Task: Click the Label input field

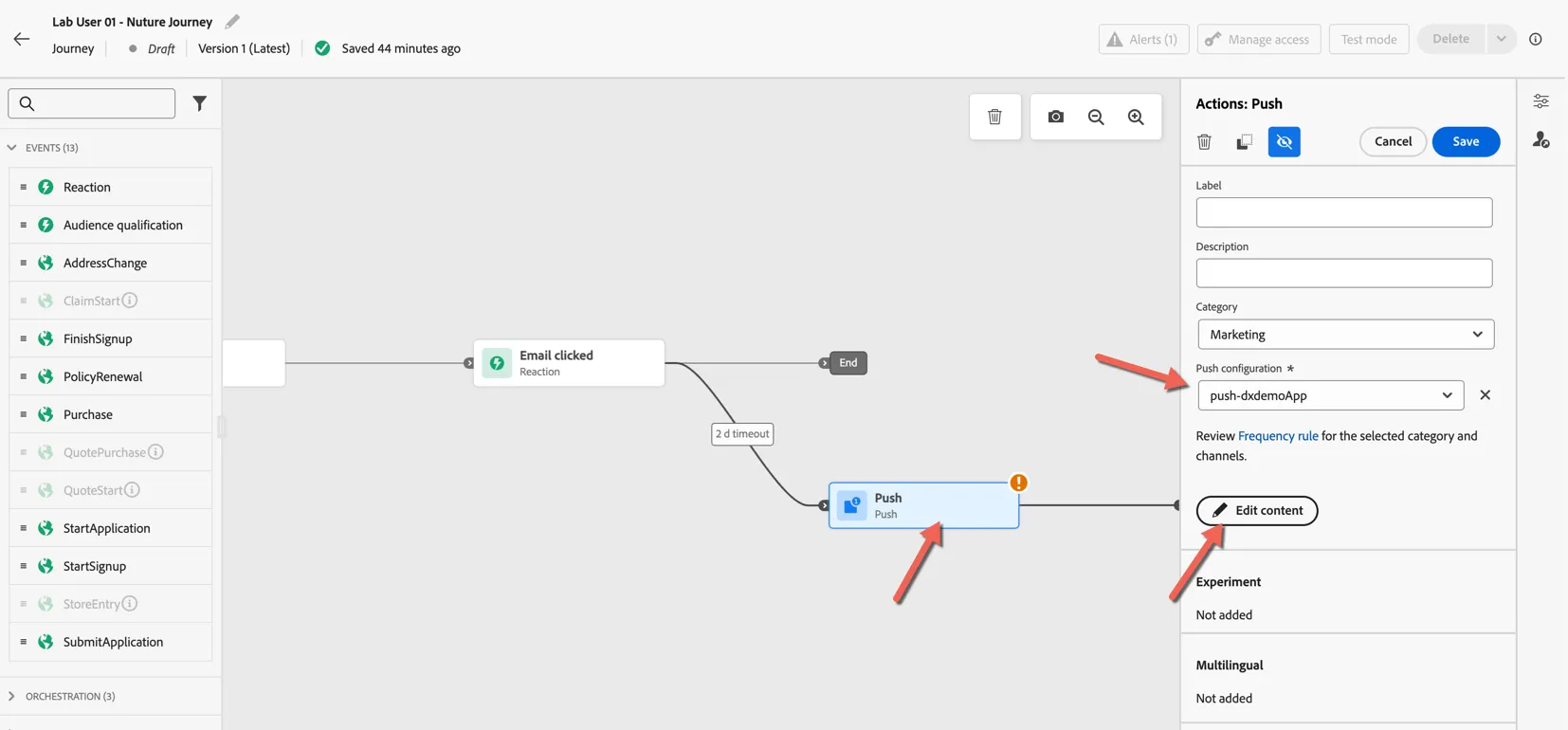Action: point(1343,212)
